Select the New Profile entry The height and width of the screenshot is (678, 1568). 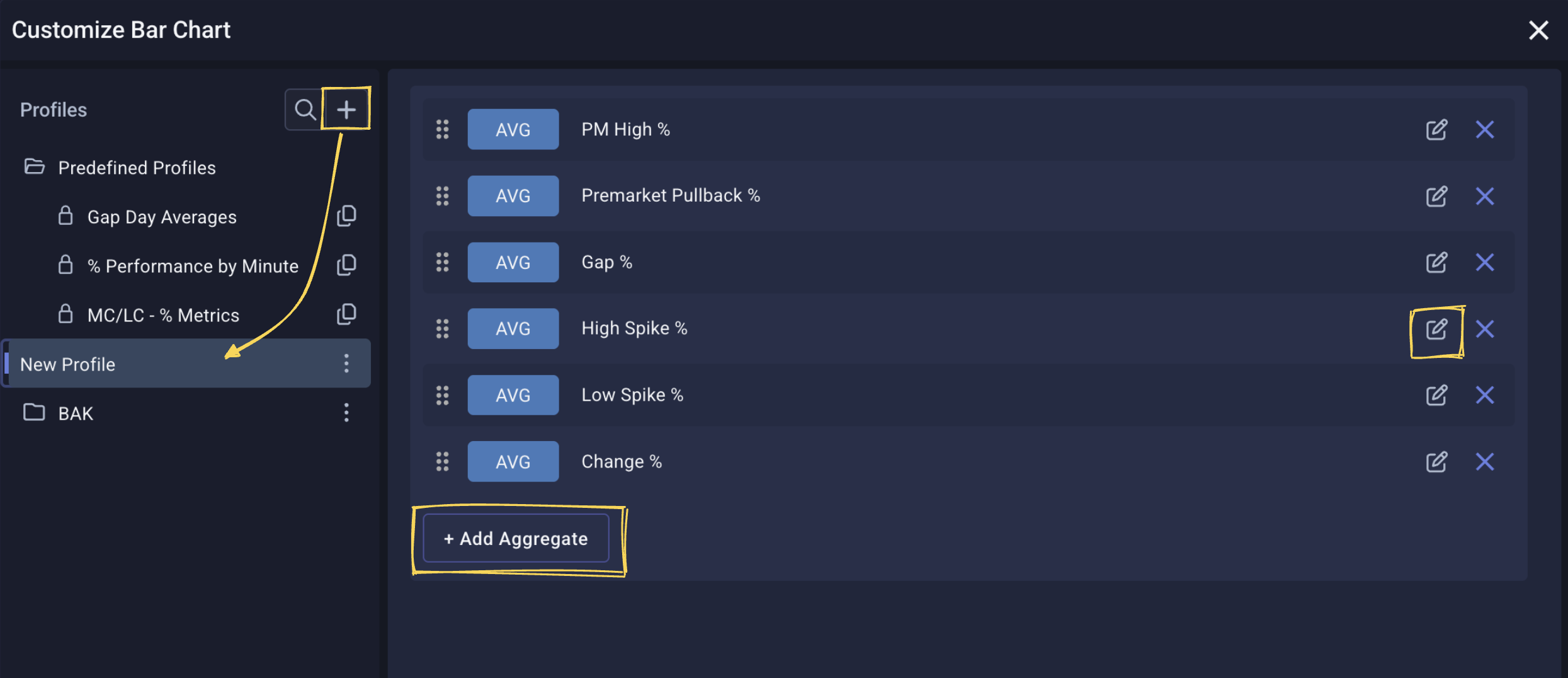click(x=68, y=364)
